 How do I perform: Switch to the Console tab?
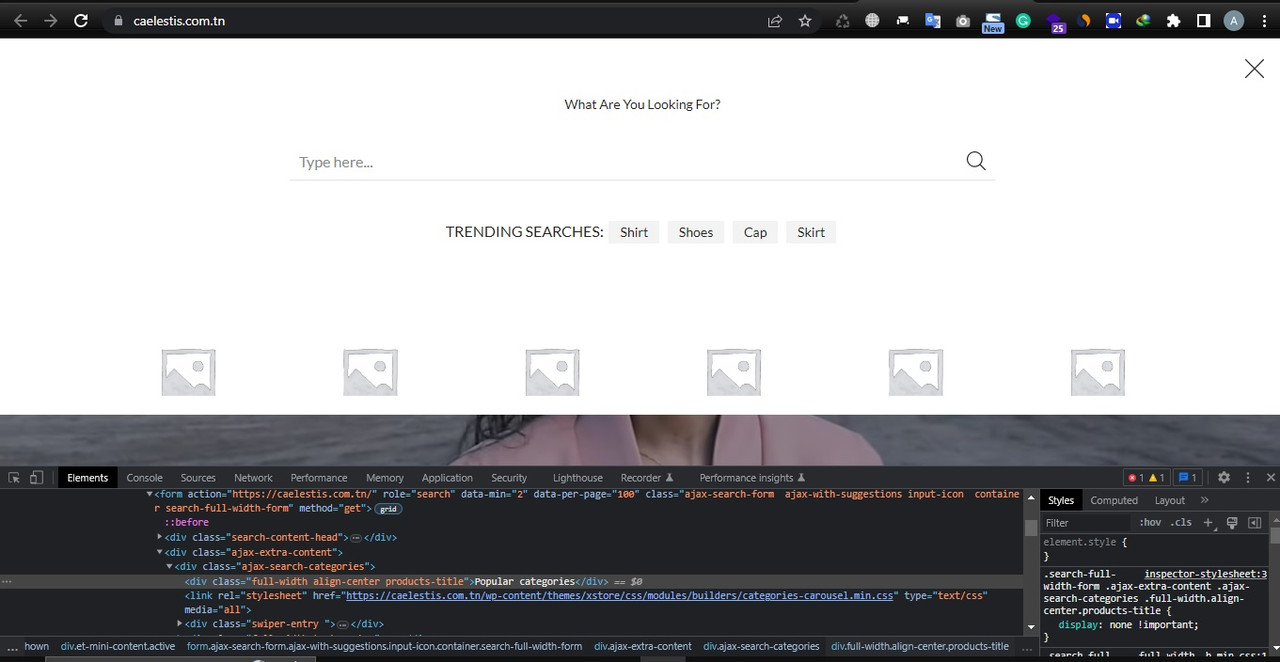pyautogui.click(x=144, y=478)
